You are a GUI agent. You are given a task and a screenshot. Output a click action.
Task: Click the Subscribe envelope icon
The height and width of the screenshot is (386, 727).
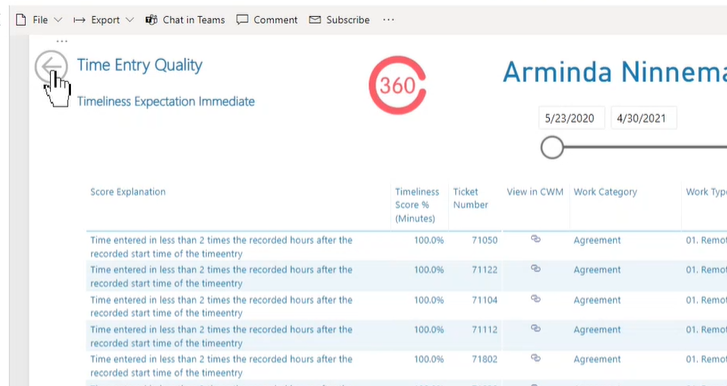(x=315, y=20)
